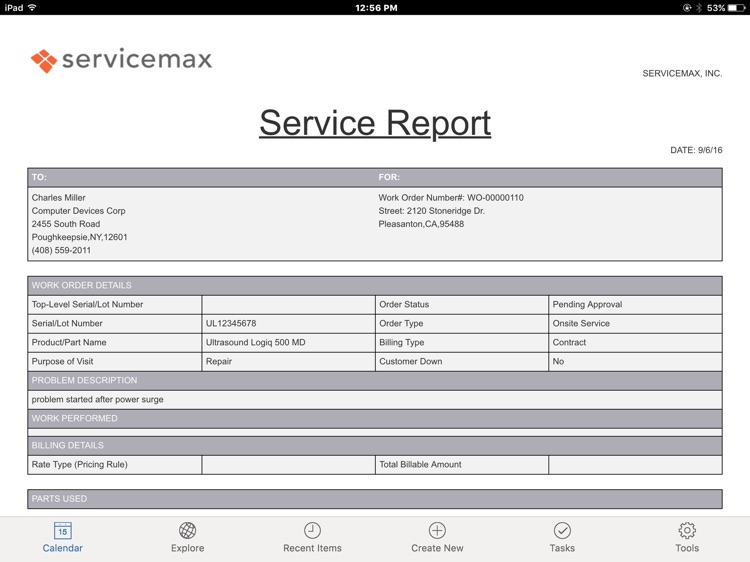Select the Serial/Lot Number label
Image resolution: width=750 pixels, height=562 pixels.
pyautogui.click(x=67, y=323)
